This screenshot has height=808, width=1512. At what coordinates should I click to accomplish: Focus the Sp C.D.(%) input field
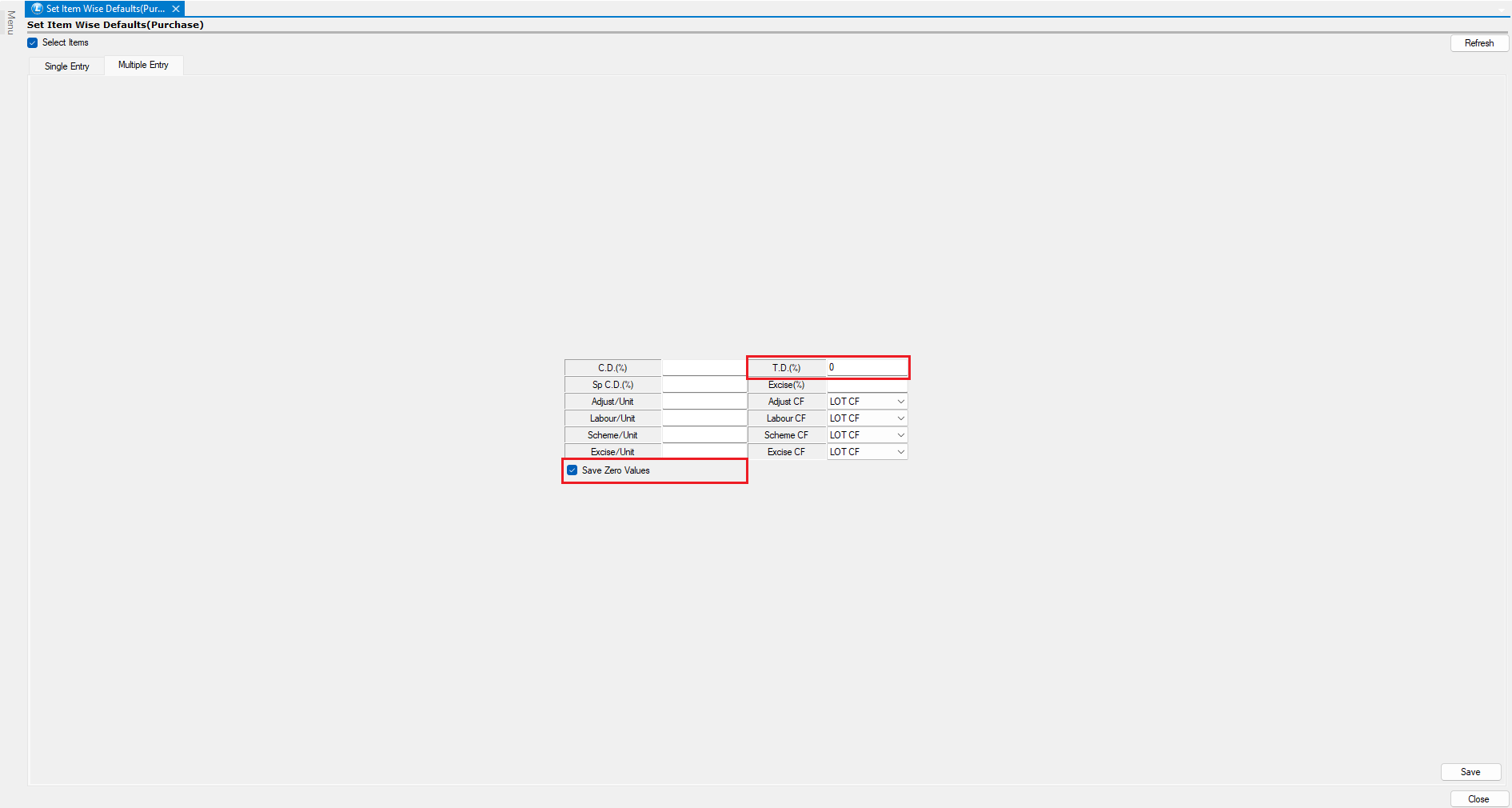pos(704,385)
